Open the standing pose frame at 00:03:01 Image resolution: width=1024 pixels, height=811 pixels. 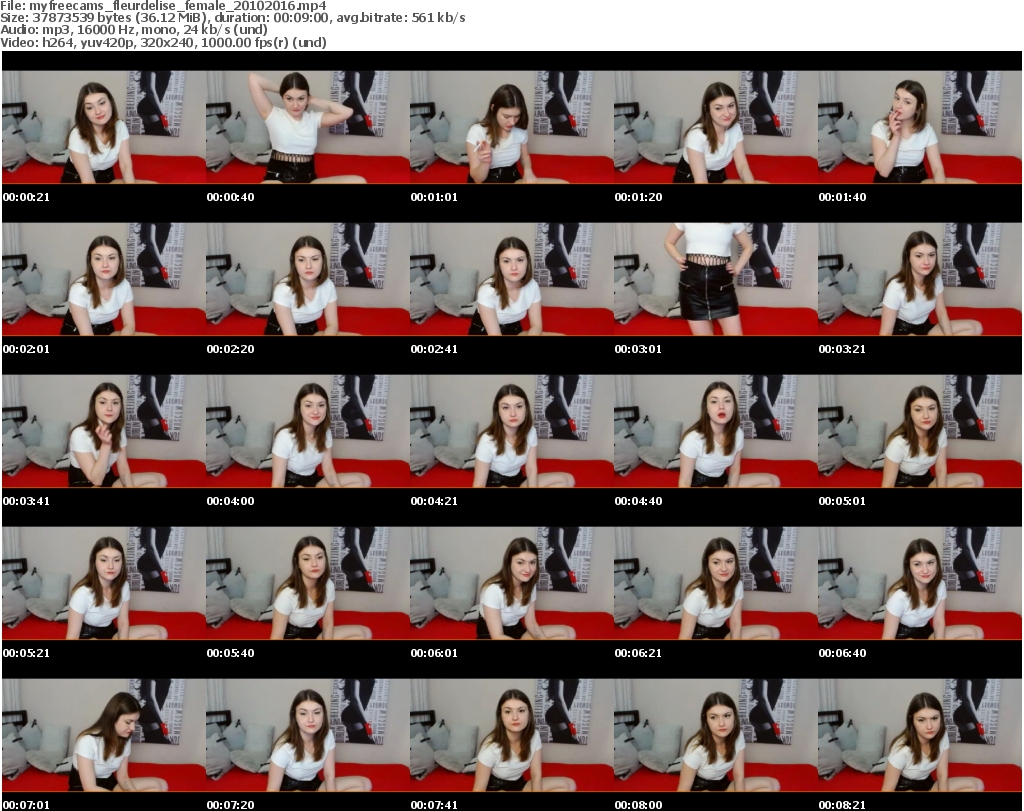[x=716, y=279]
